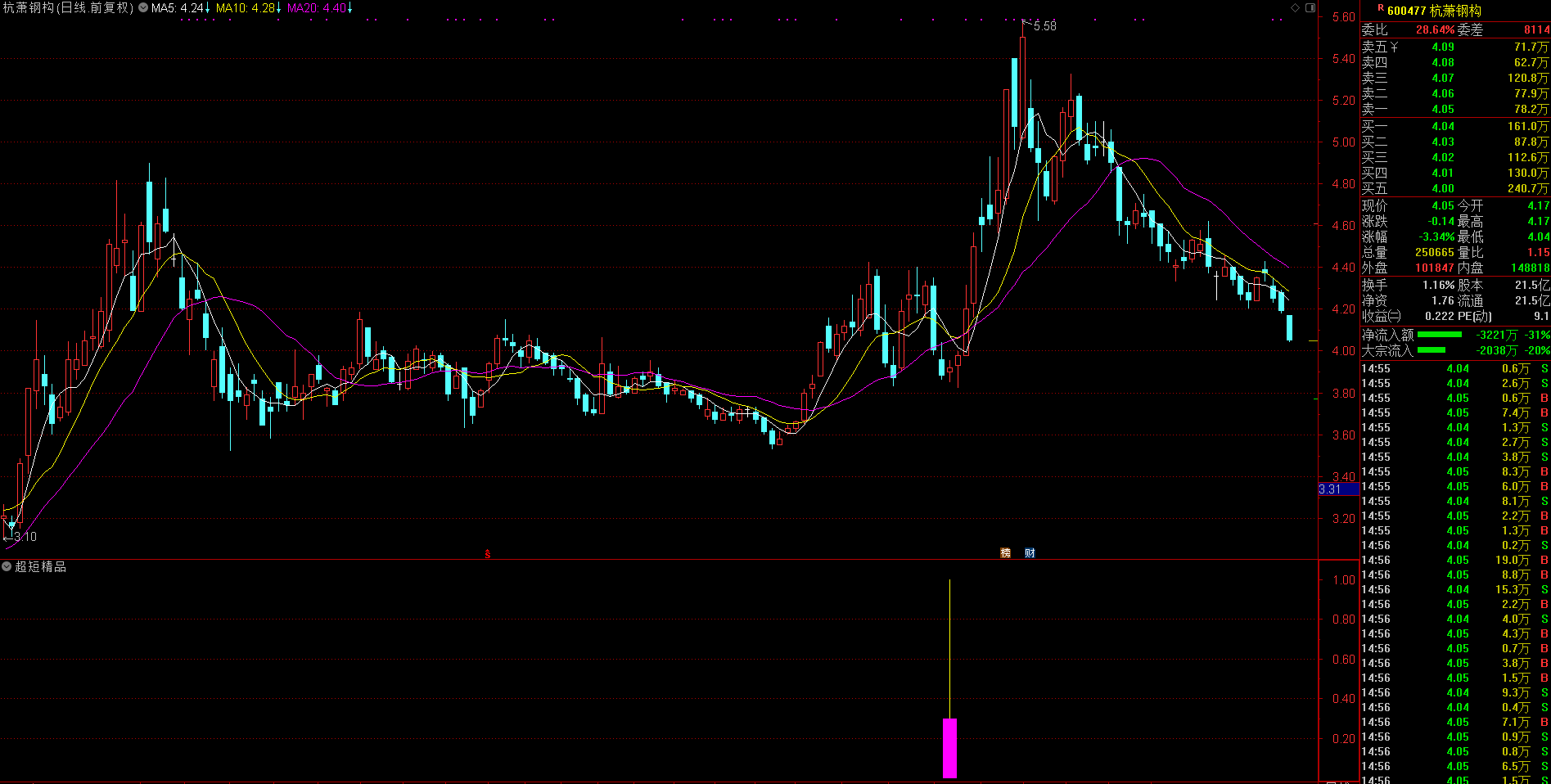Viewport: 1551px width, 784px height.
Task: Click the MA5 down arrow indicator
Action: coord(208,8)
